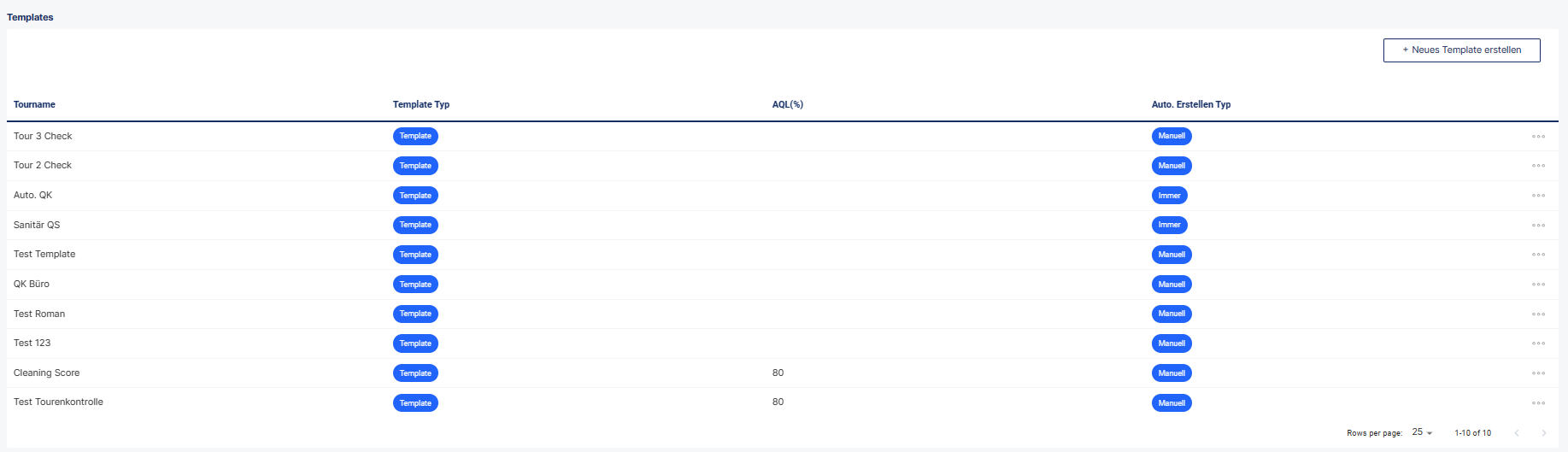Viewport: 1568px width, 452px height.
Task: Open more options for Auto. QK row
Action: coord(1538,196)
